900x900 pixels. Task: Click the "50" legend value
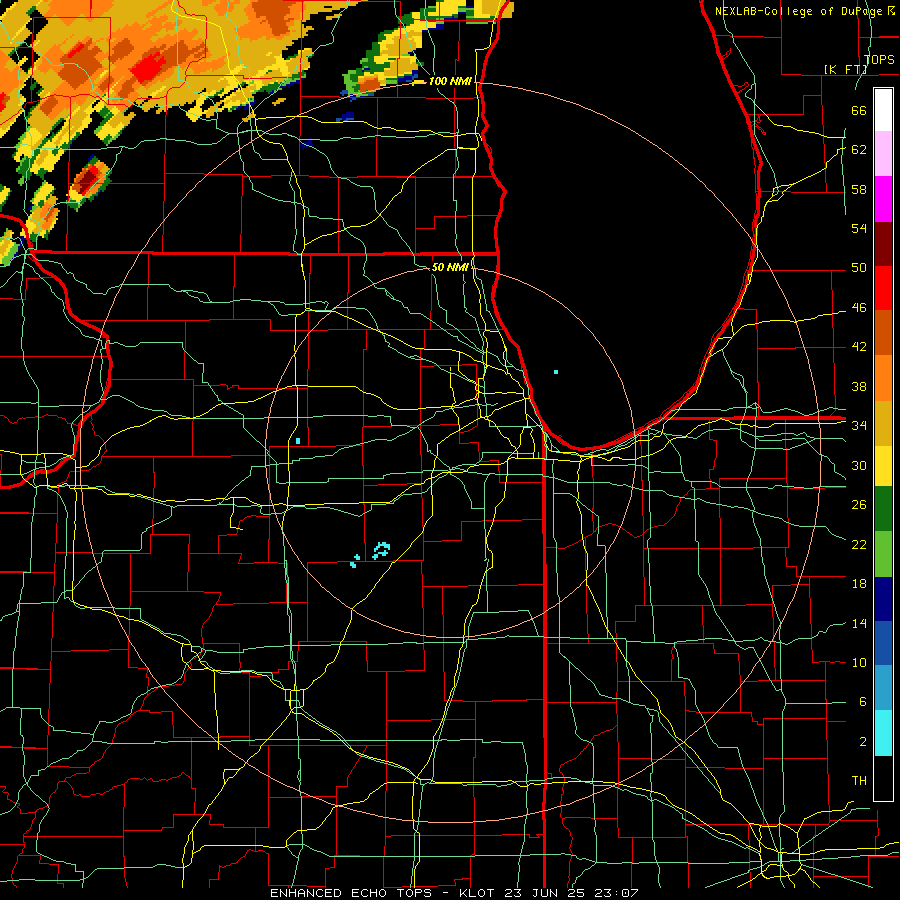[x=859, y=268]
